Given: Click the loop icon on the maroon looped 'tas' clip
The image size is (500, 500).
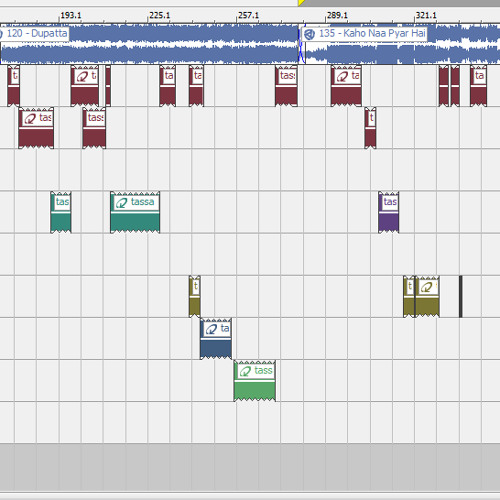Looking at the screenshot, I should click(x=30, y=119).
